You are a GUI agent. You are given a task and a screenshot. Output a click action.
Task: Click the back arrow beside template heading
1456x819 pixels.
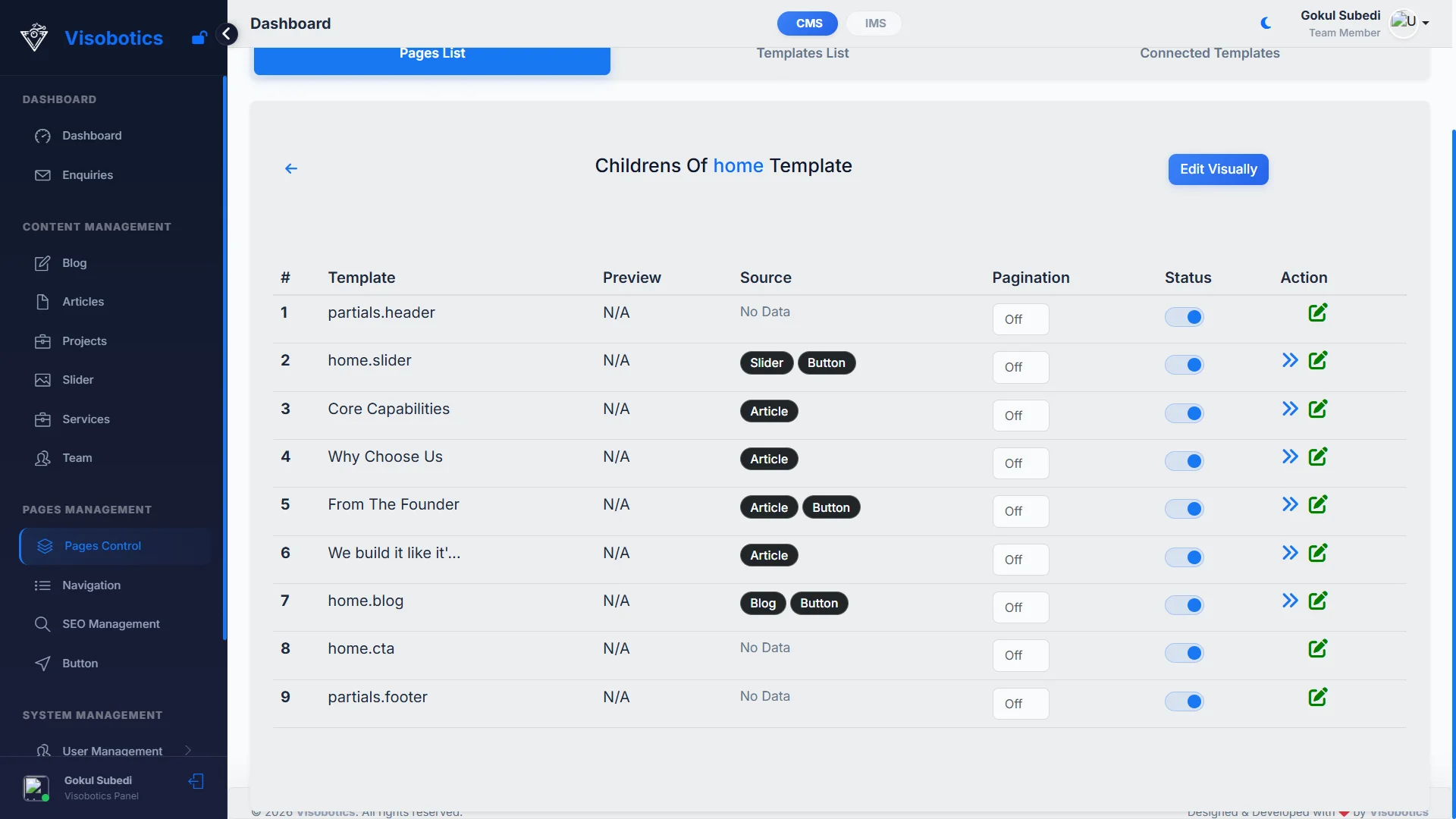coord(291,168)
